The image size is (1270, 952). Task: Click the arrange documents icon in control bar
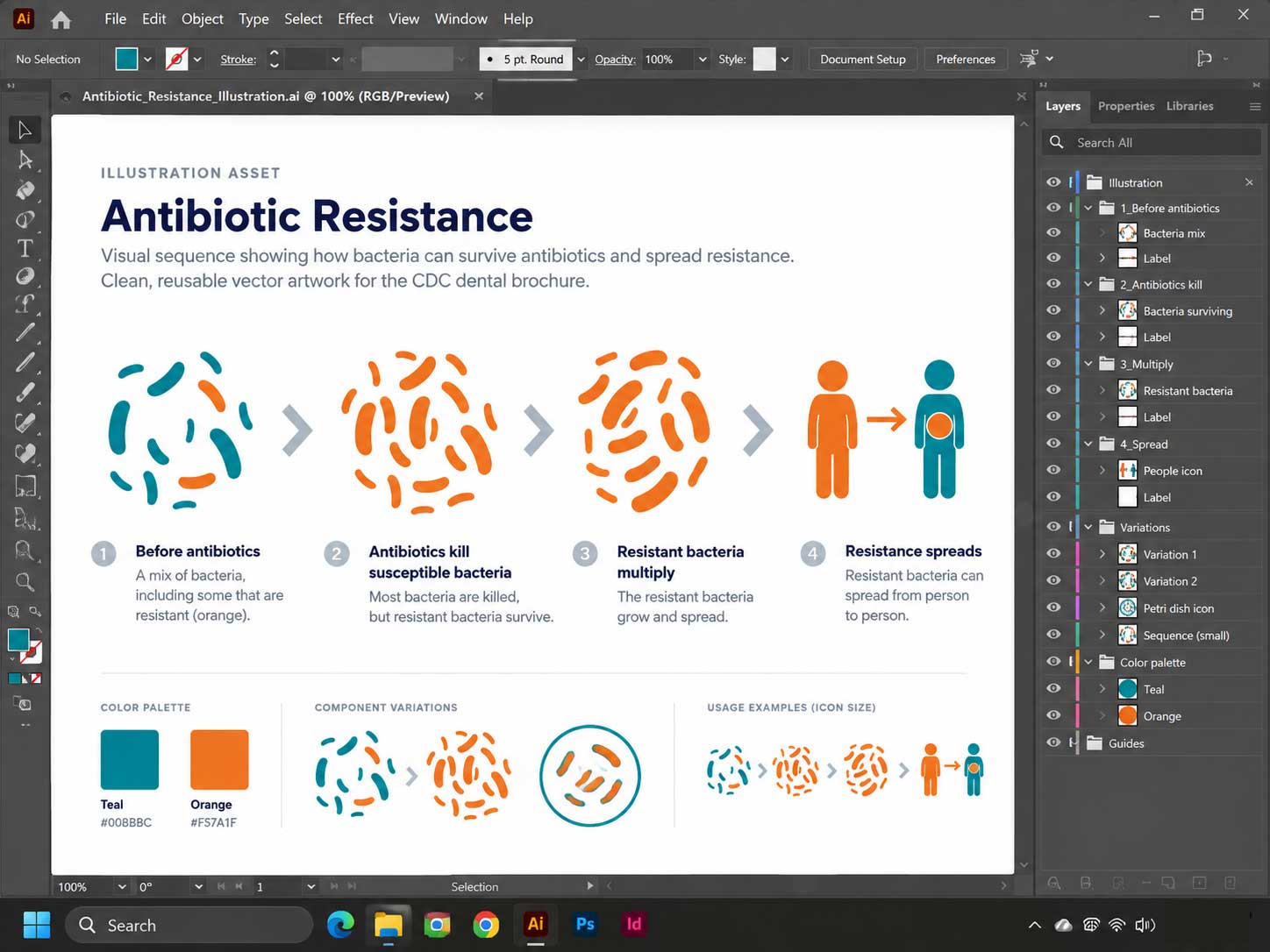coord(1029,59)
